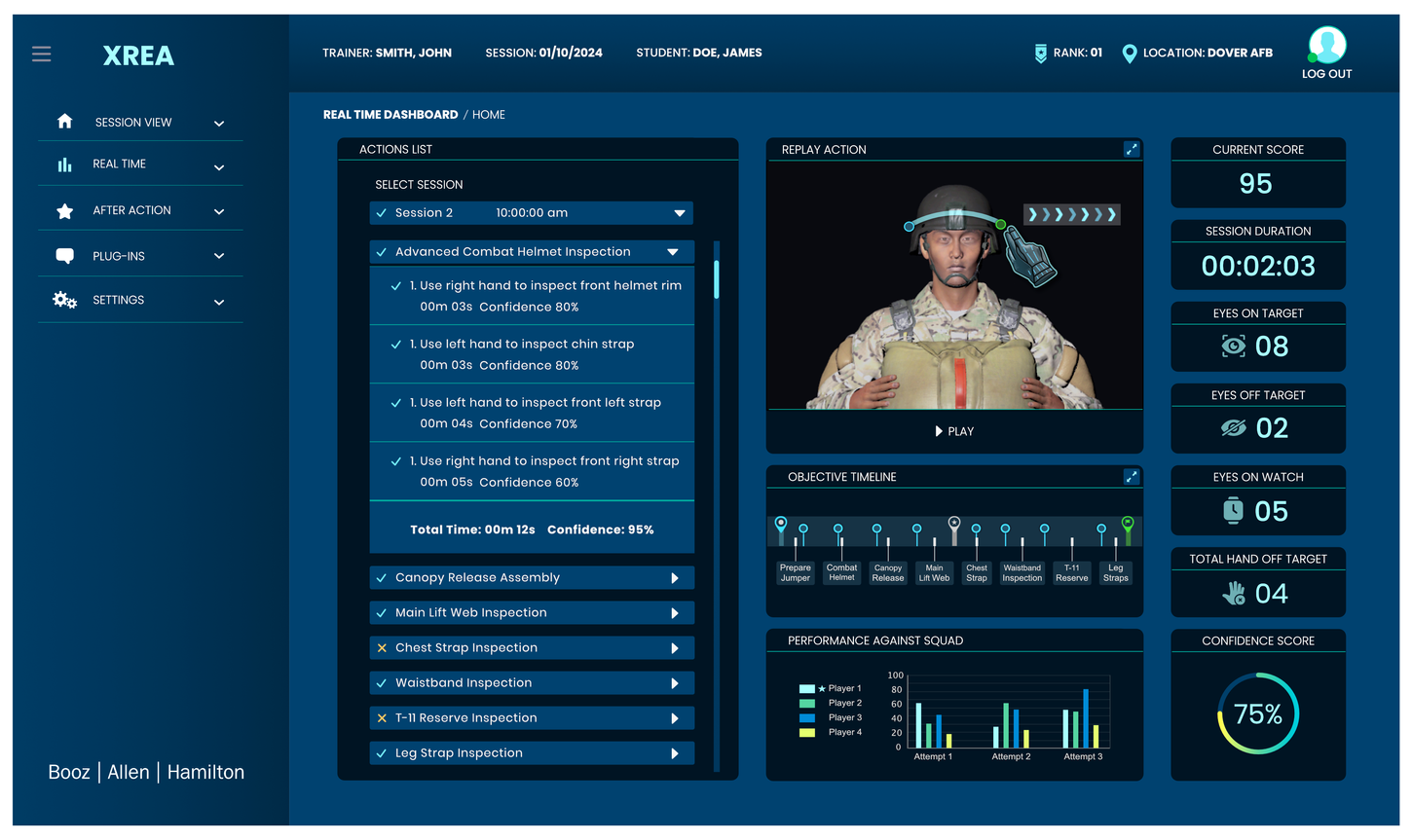This screenshot has width=1412, height=840.
Task: Click the Attempt 3 bar group
Action: tap(1082, 718)
